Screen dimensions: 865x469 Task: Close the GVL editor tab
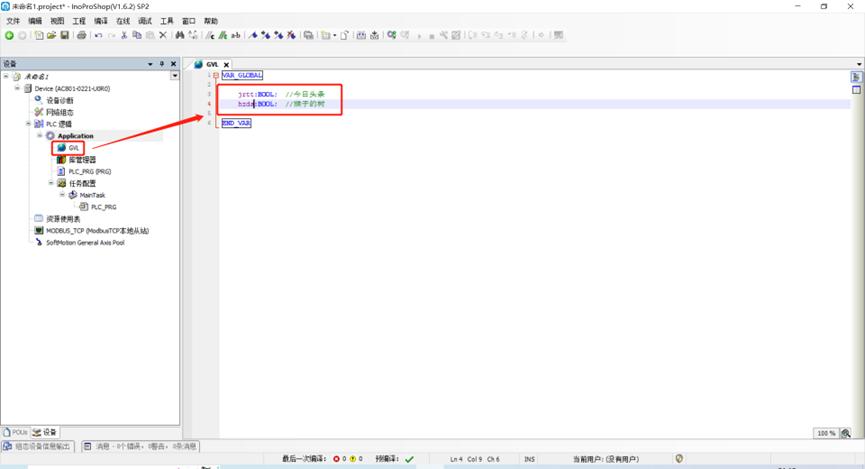226,64
